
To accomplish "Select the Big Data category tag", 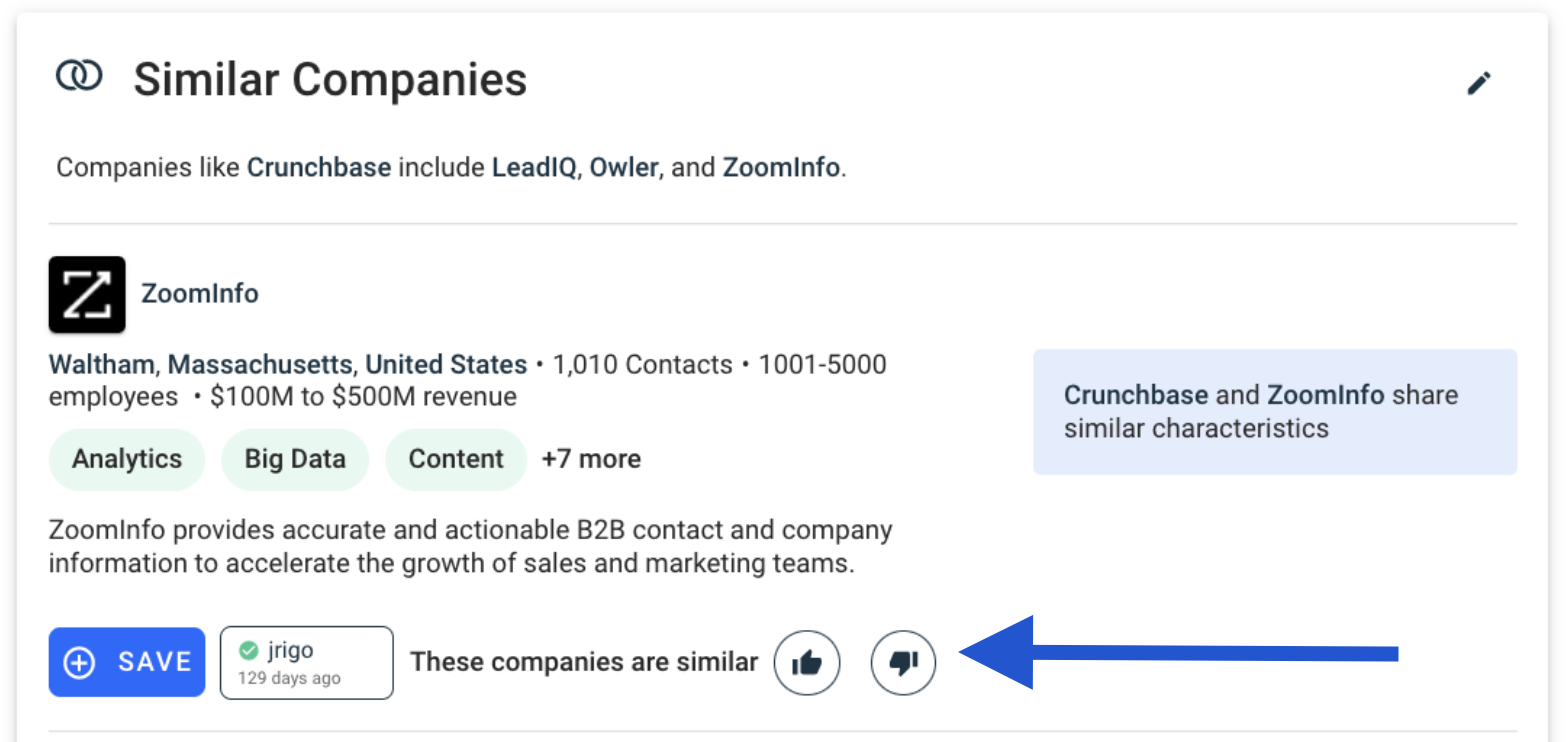I will click(295, 459).
